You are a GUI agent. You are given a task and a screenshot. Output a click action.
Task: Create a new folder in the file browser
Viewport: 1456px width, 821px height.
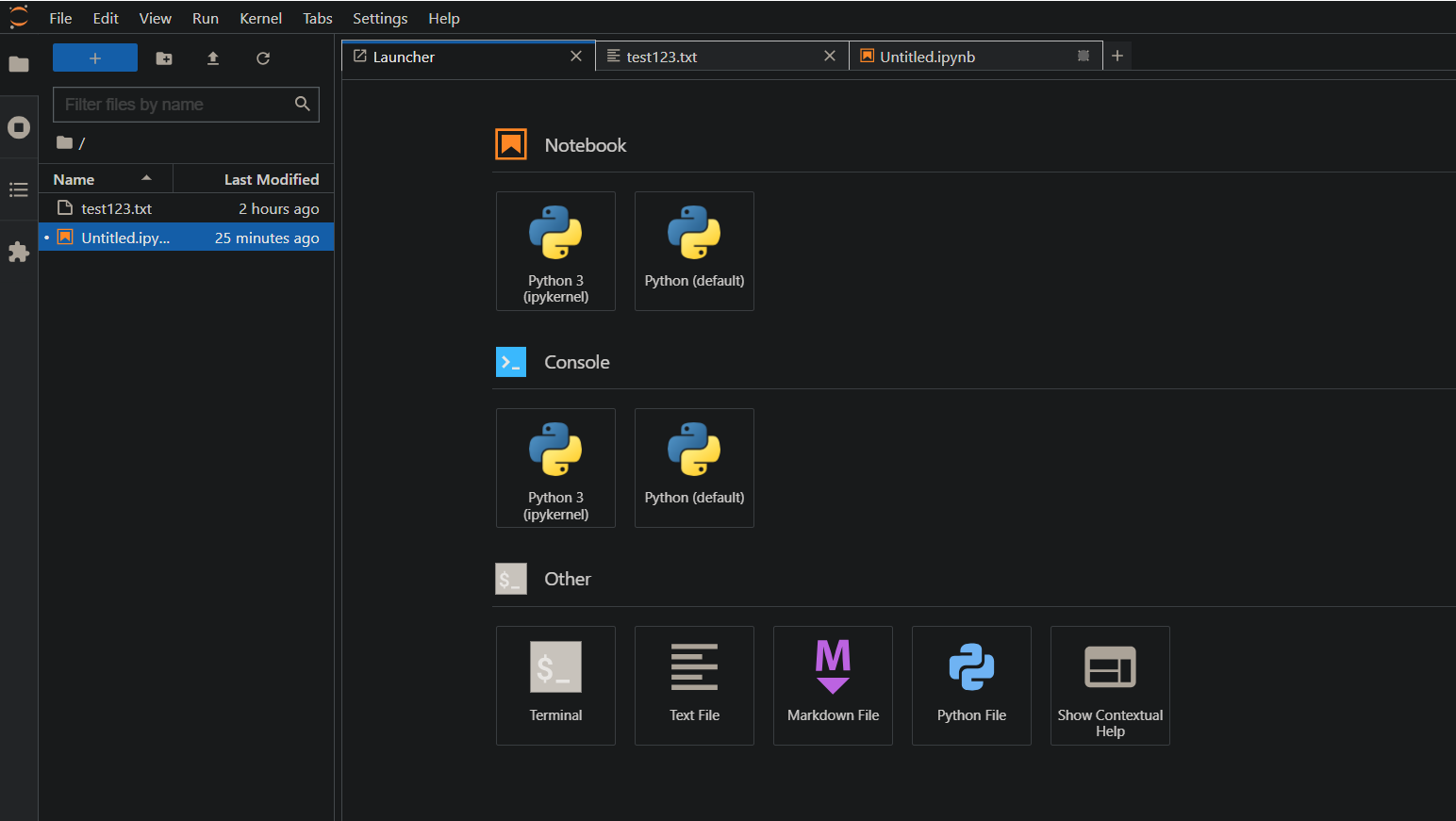coord(163,57)
